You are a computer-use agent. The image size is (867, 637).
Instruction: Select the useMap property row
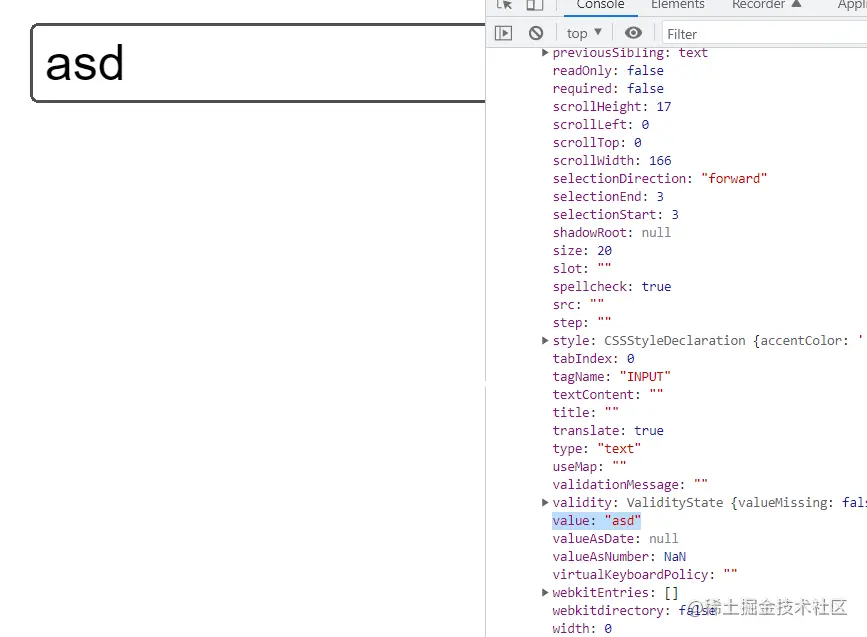pos(589,467)
